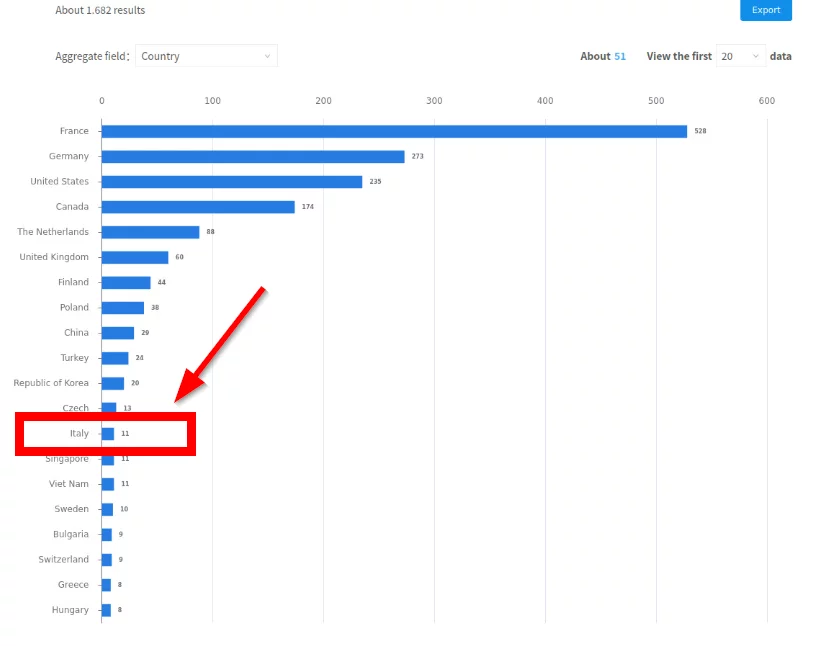Select the Turkey bar
The image size is (826, 646).
tap(114, 358)
